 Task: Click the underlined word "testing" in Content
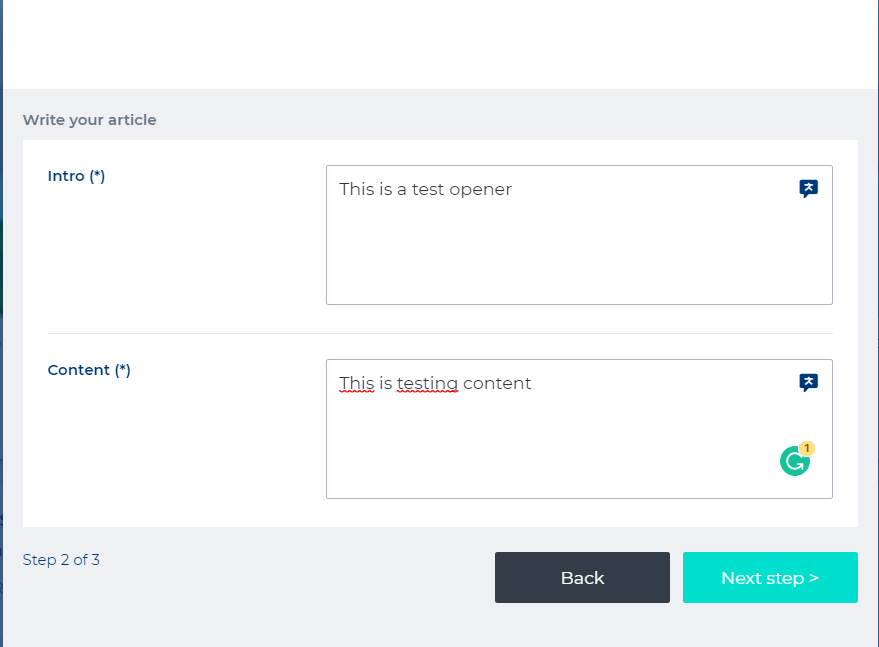pos(427,383)
